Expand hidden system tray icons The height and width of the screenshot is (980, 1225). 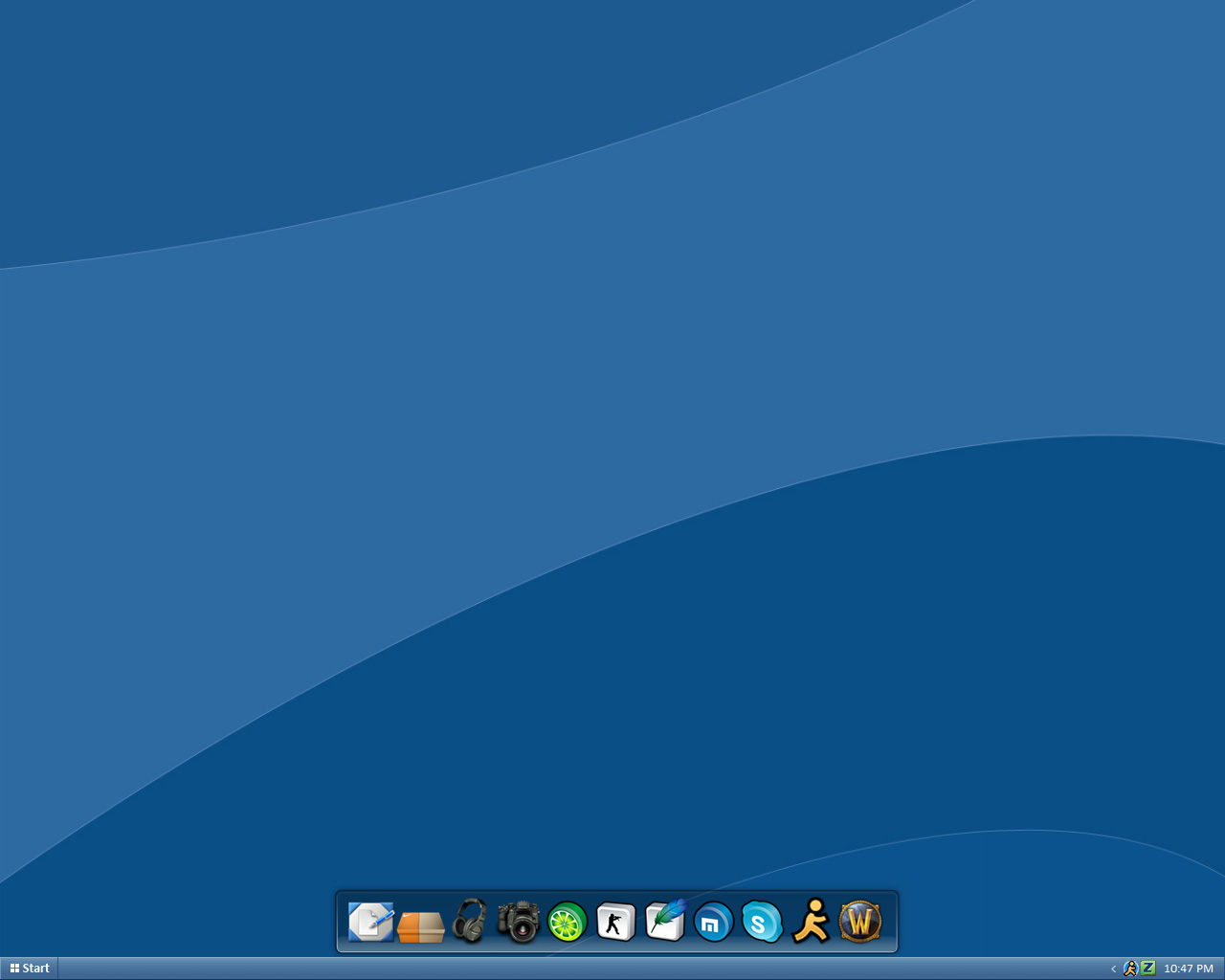coord(1113,969)
